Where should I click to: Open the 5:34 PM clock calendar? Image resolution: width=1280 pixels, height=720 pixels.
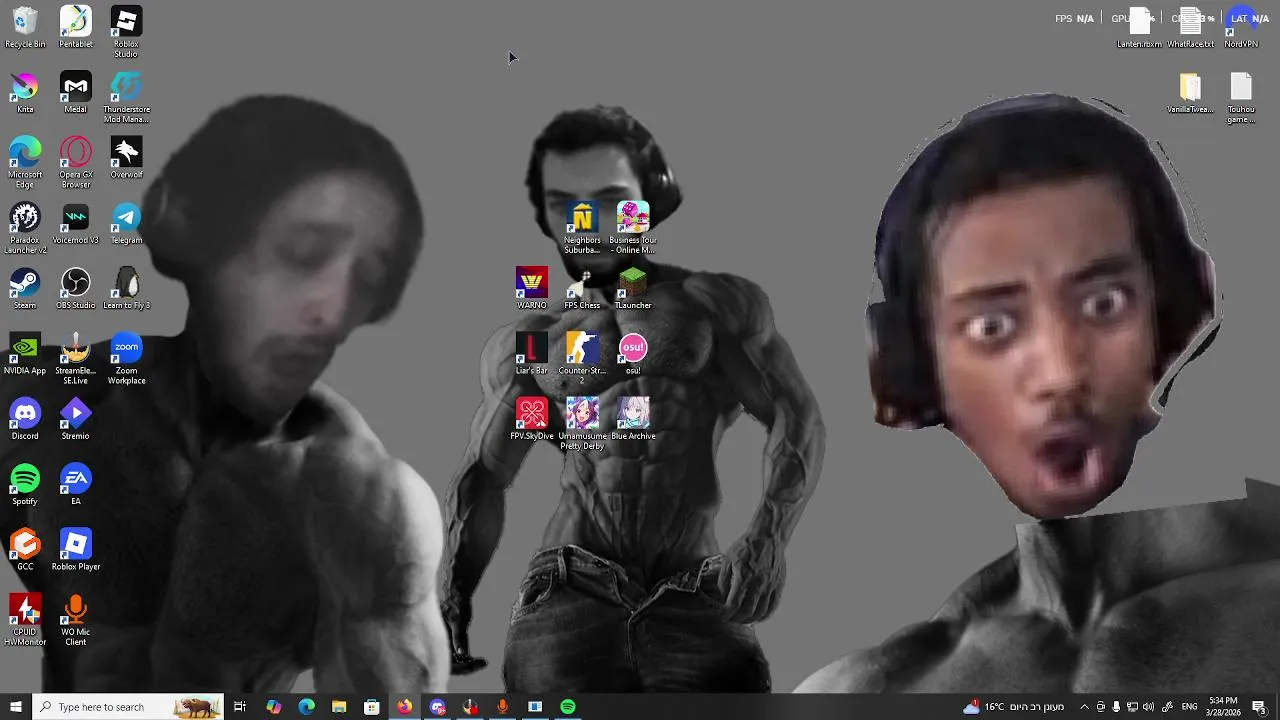tap(1223, 707)
